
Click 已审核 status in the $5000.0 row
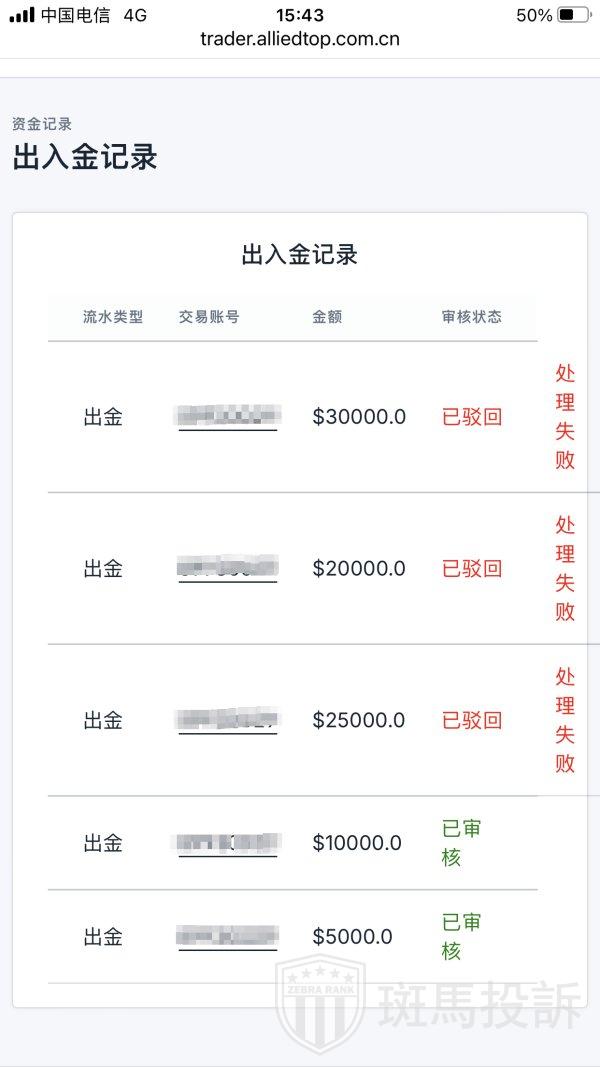click(461, 936)
